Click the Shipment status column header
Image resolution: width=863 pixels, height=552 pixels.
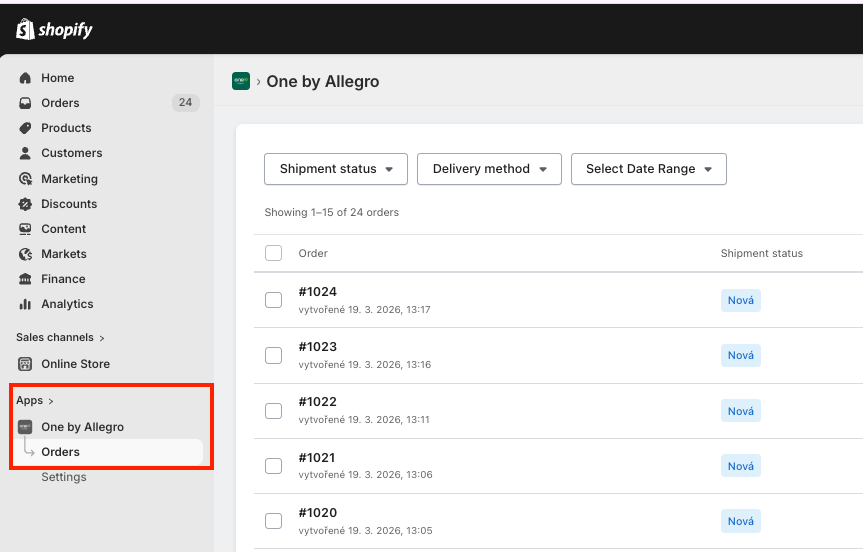coord(762,253)
